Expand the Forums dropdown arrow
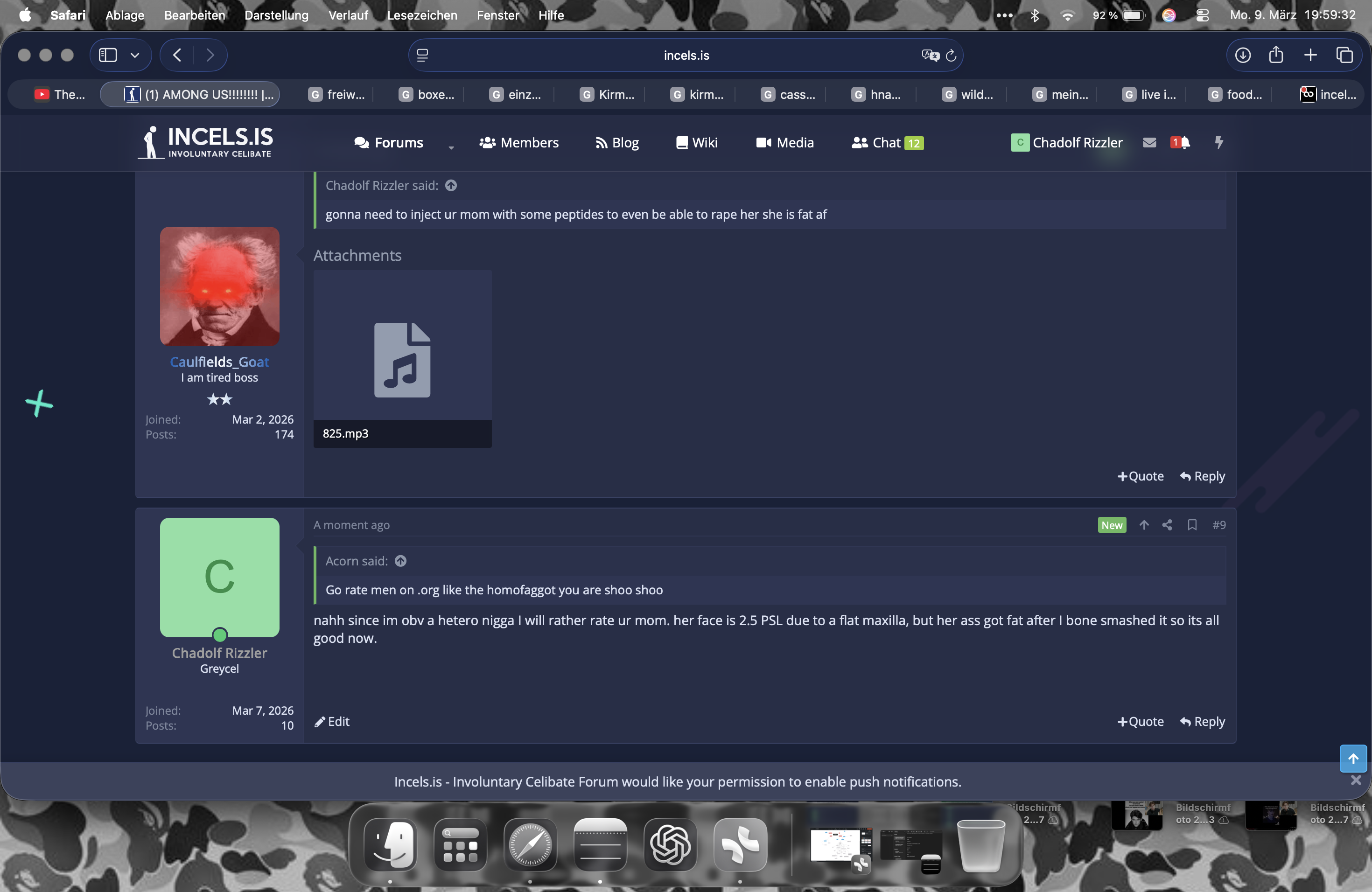The width and height of the screenshot is (1372, 892). pos(451,147)
